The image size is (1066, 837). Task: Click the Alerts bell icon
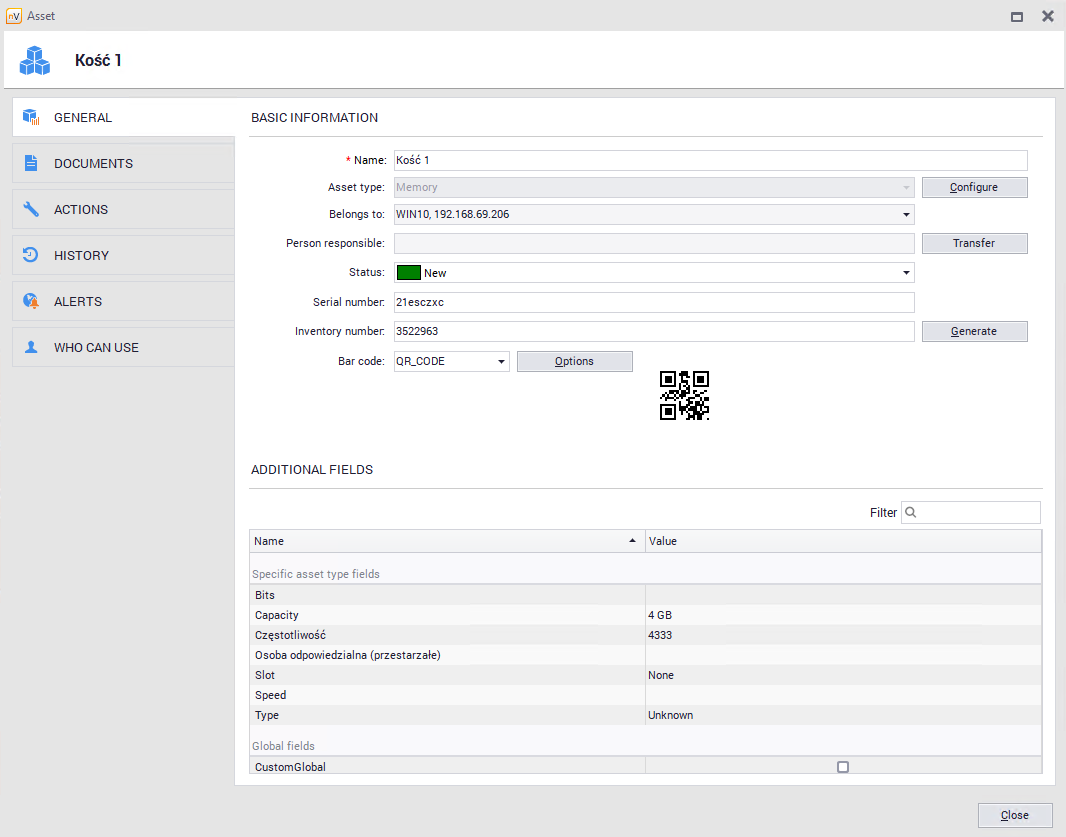tap(31, 301)
